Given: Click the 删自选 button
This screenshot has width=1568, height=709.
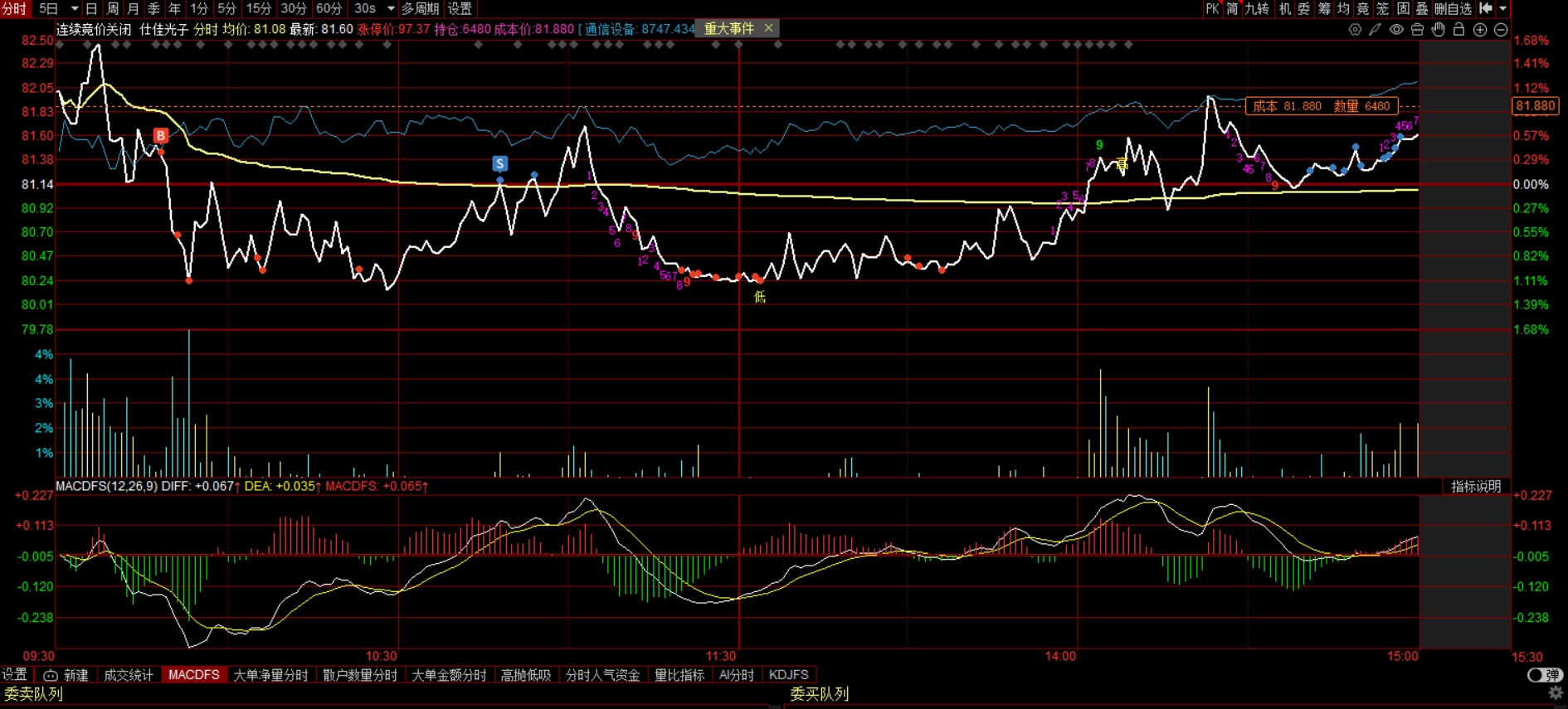Looking at the screenshot, I should [x=1453, y=8].
